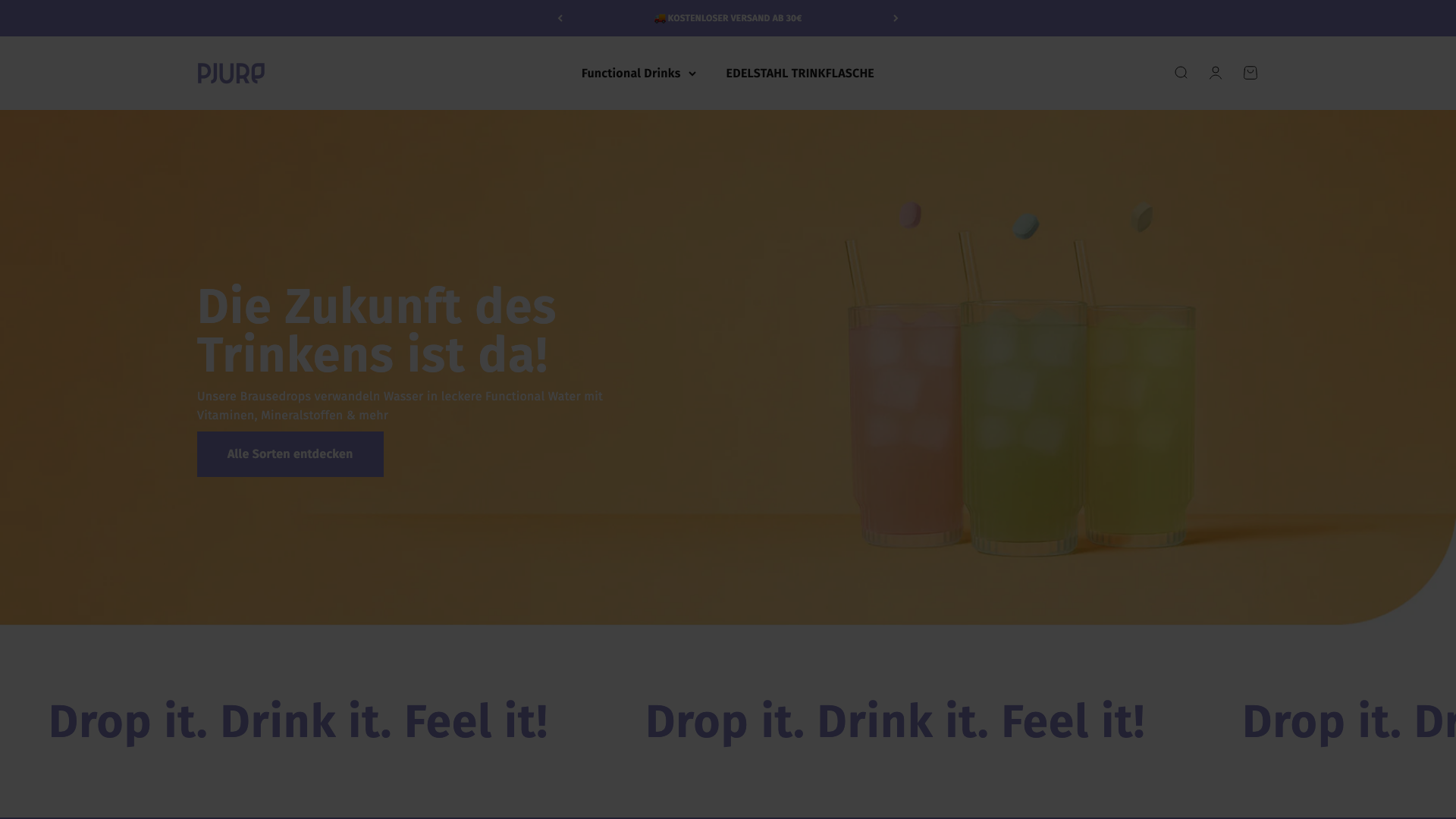Click the pink drink glass image
Screen dimensions: 1456x819
point(904,425)
